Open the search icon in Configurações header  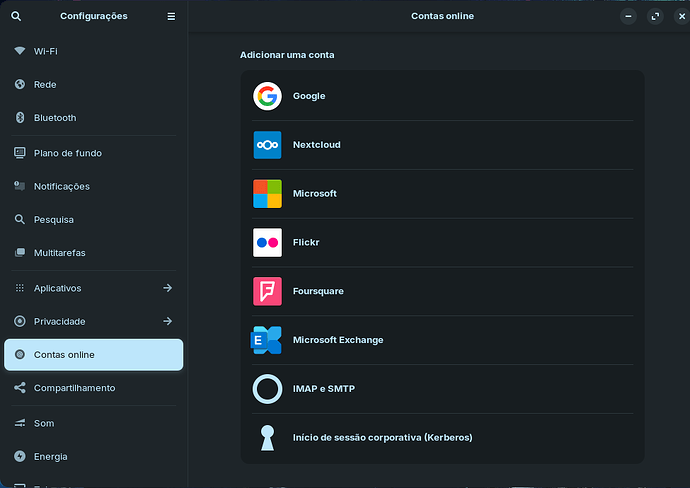point(16,16)
